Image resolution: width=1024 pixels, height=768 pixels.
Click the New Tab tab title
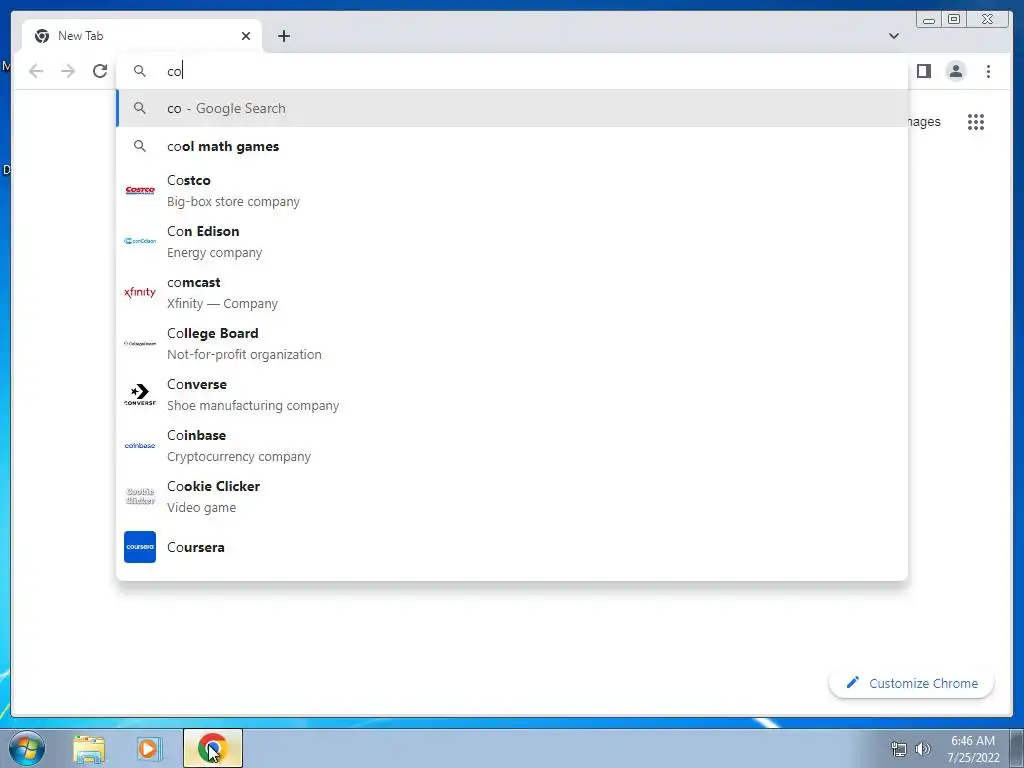click(80, 36)
